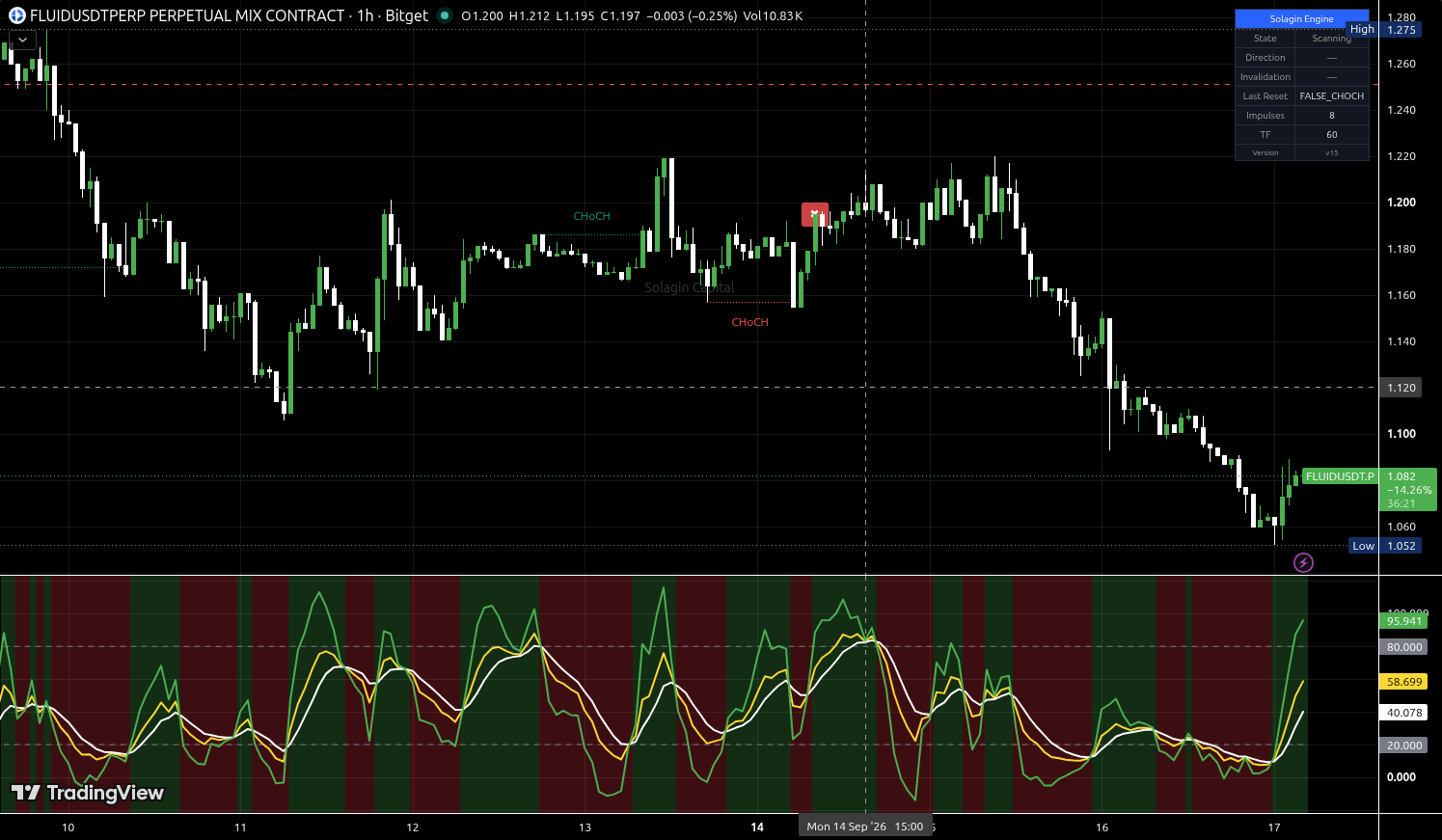Click the green market status dot
Screen dimensions: 1442x840
(x=444, y=15)
